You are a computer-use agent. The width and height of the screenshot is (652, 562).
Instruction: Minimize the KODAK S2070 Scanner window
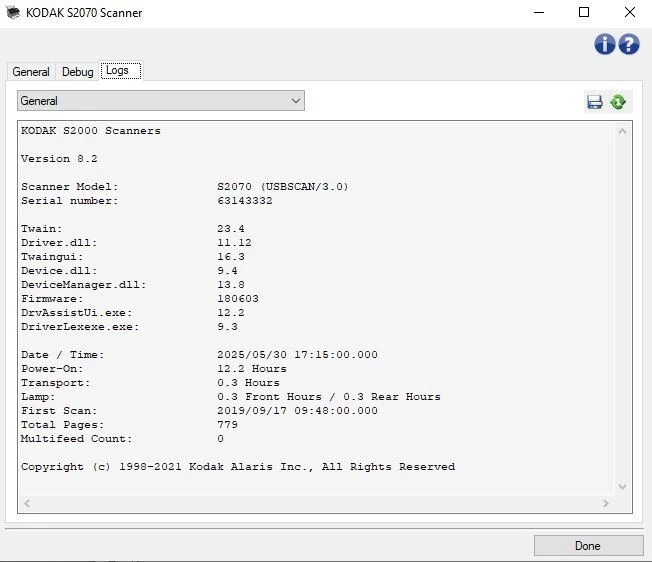pyautogui.click(x=539, y=12)
